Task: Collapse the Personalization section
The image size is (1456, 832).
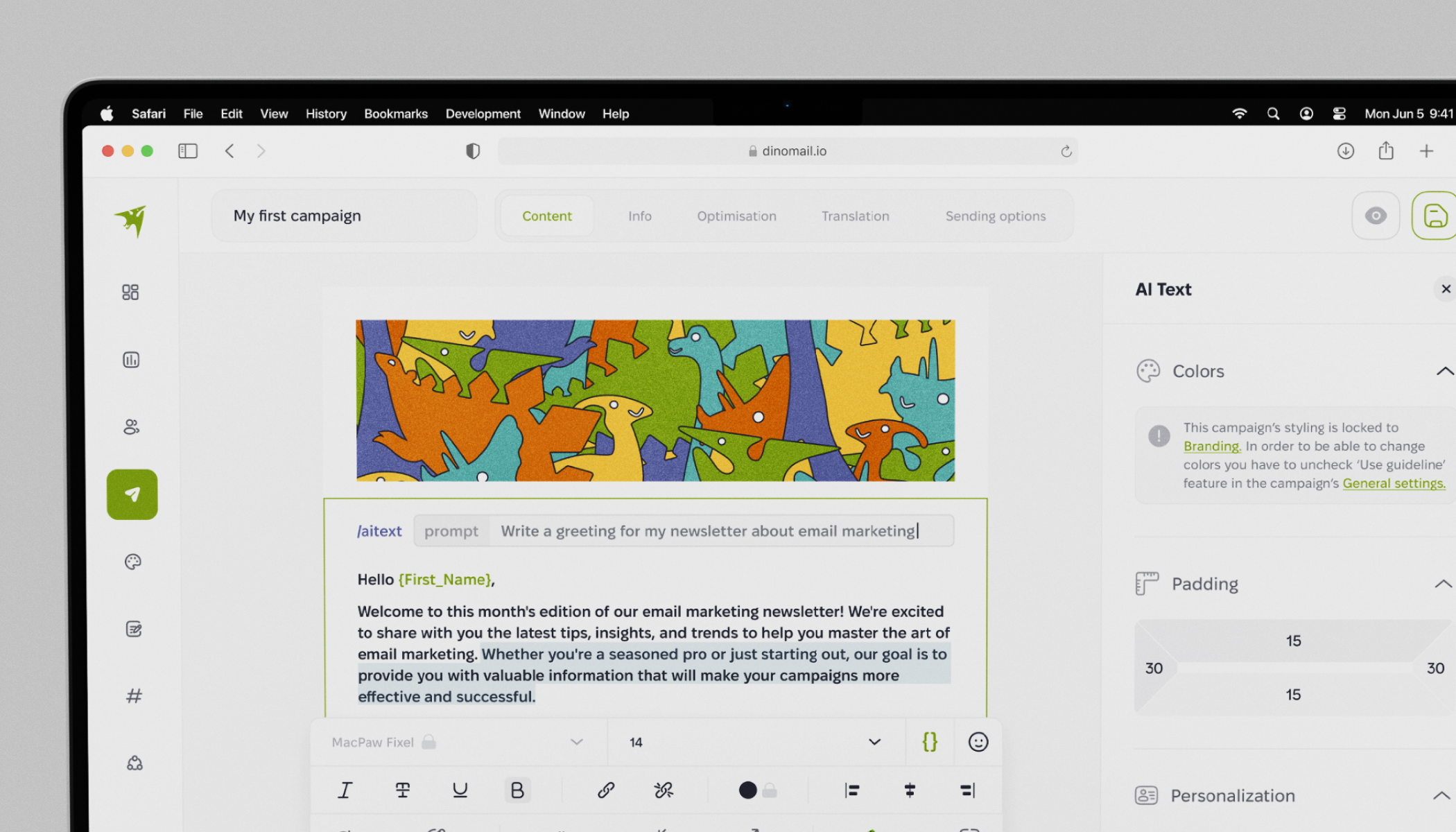Action: click(1441, 795)
